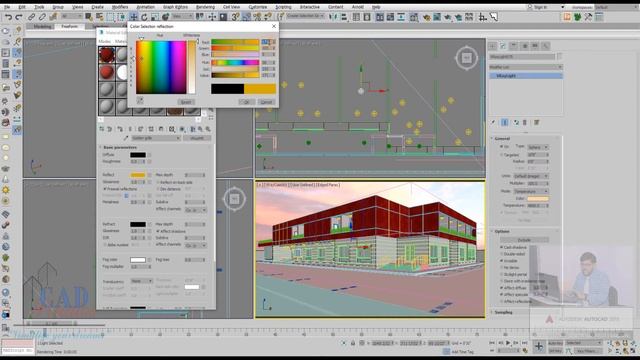Open the Modifier List dropdown

pos(526,67)
